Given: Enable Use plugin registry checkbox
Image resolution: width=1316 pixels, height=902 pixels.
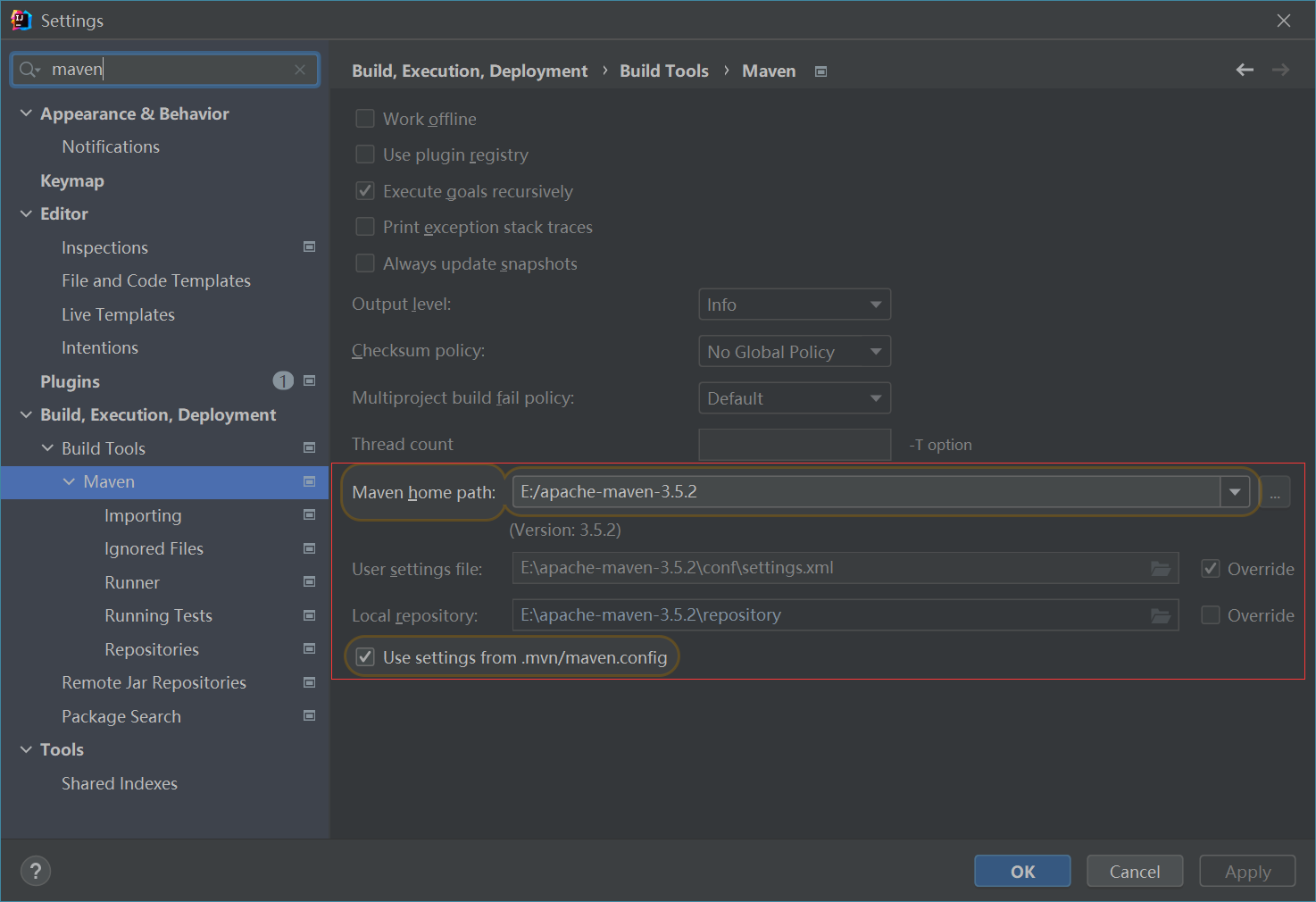Looking at the screenshot, I should [365, 155].
